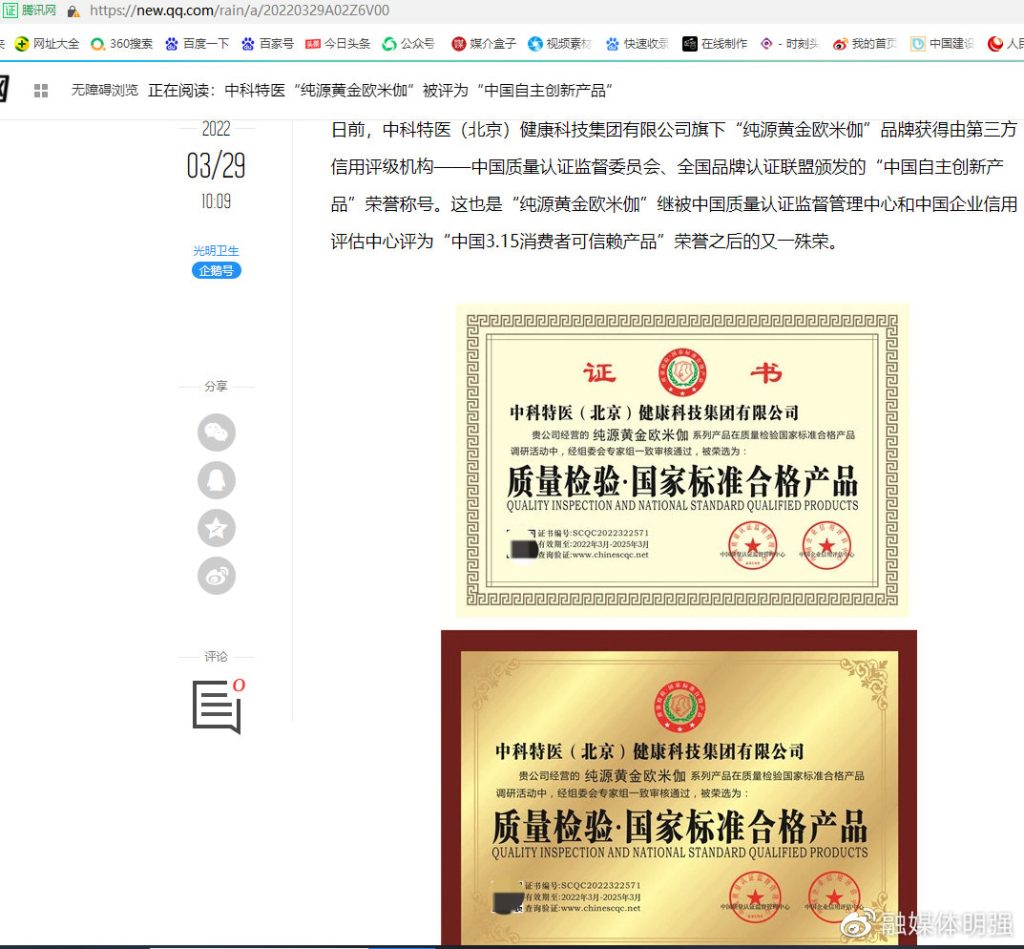
Task: Open the 百度一下 bookmark
Action: [197, 44]
